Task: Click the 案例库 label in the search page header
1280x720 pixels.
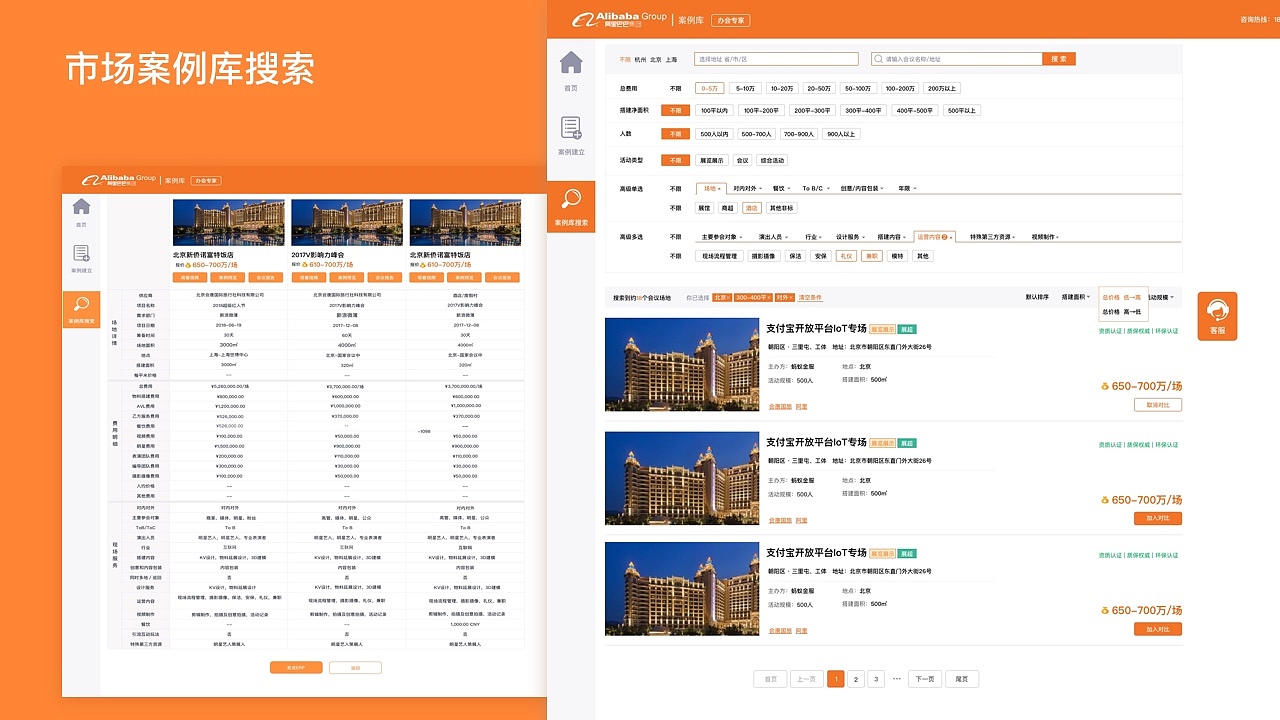Action: pyautogui.click(x=691, y=20)
